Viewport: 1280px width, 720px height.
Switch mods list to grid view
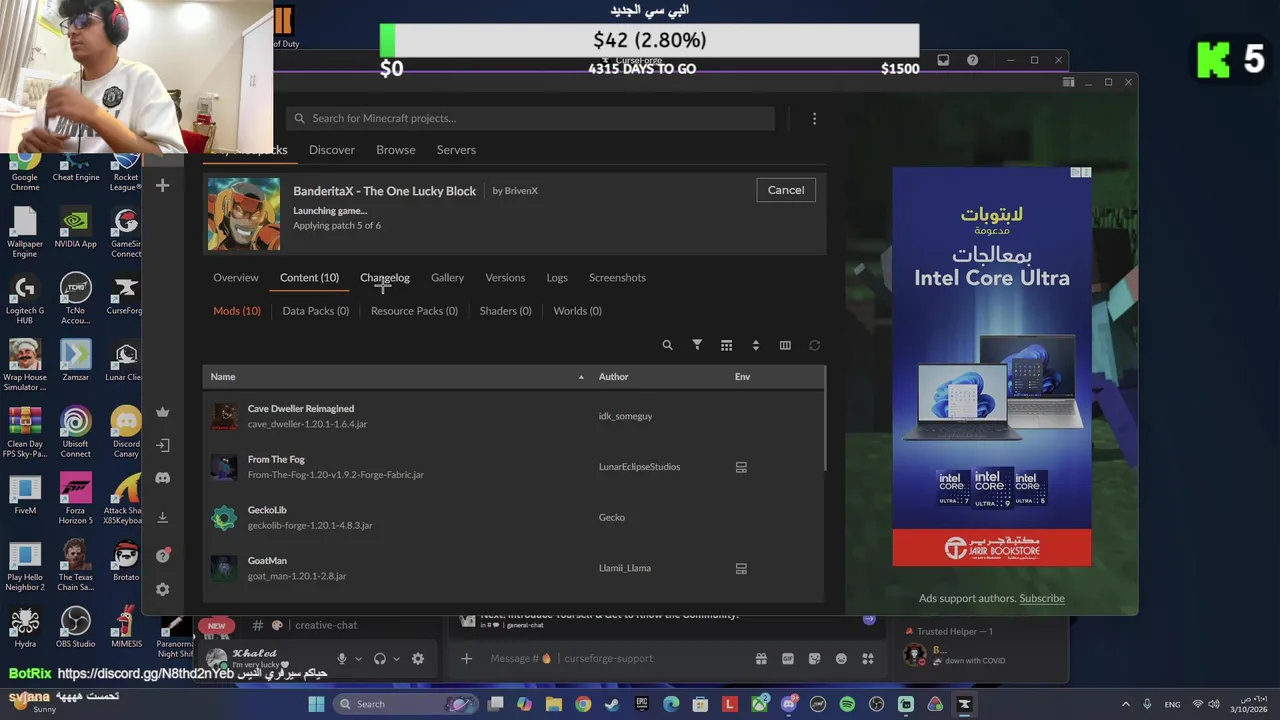tap(726, 345)
